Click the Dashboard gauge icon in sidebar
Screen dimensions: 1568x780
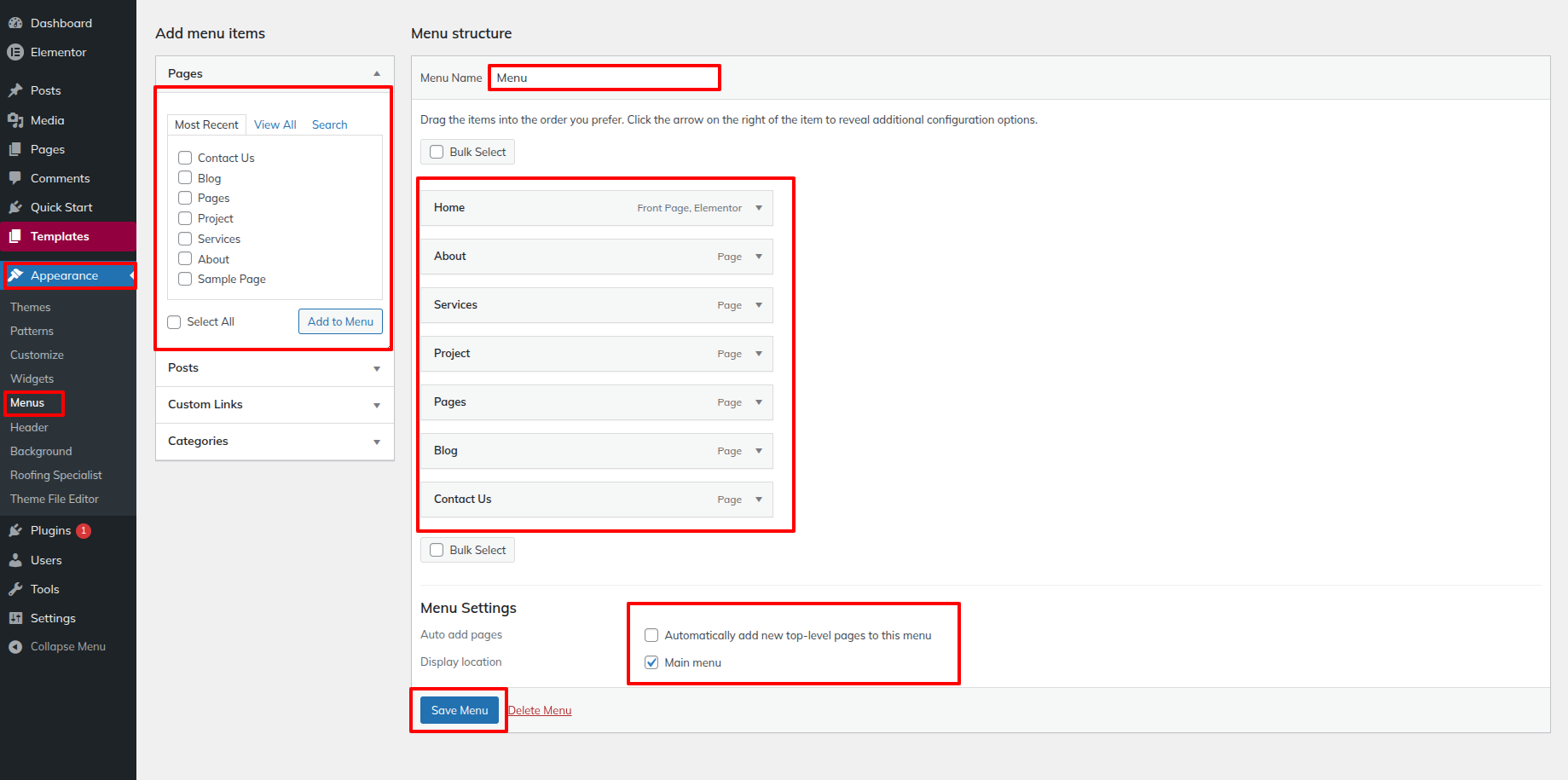[x=15, y=23]
